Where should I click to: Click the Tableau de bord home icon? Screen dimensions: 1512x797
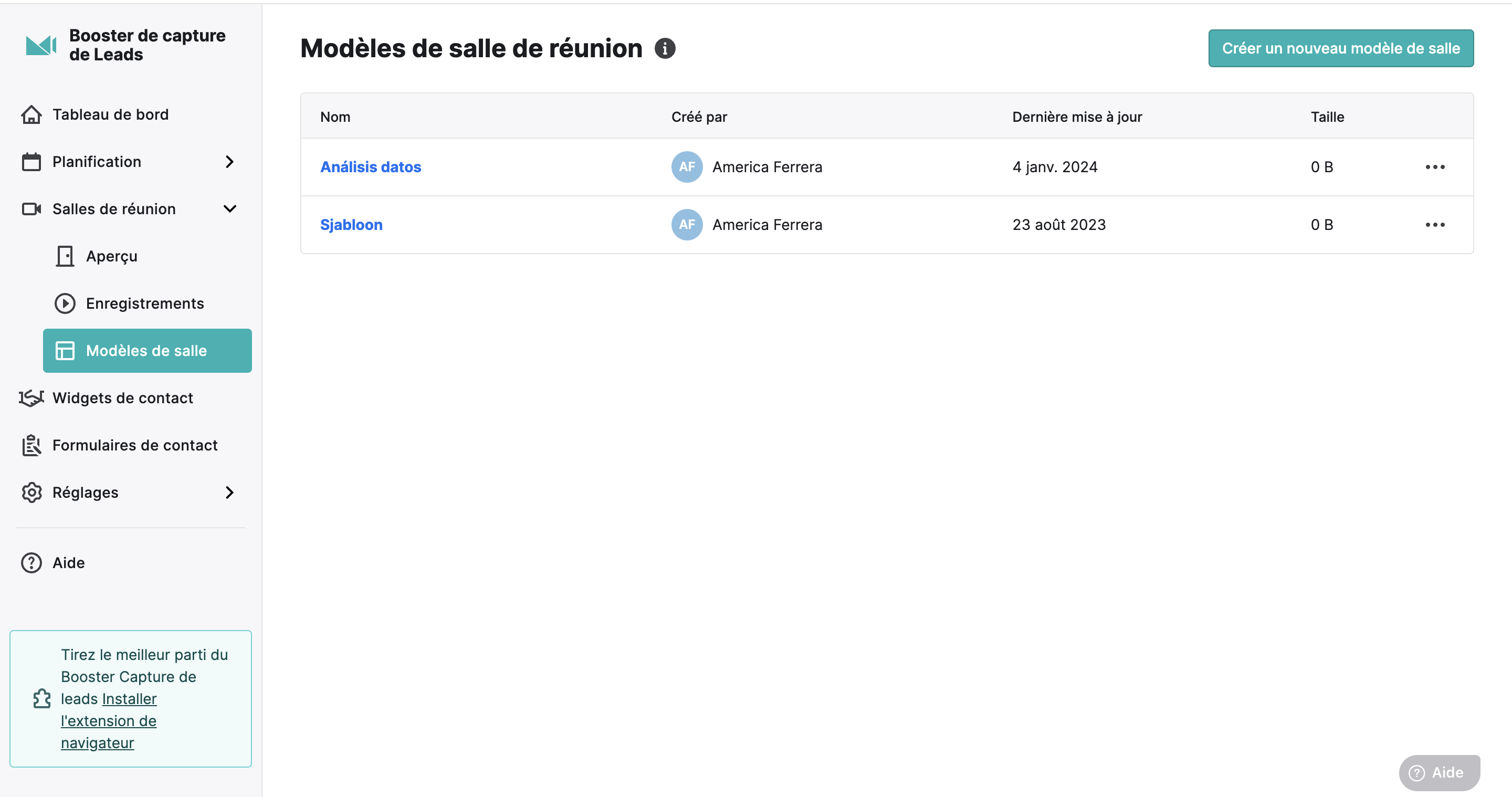pos(31,114)
